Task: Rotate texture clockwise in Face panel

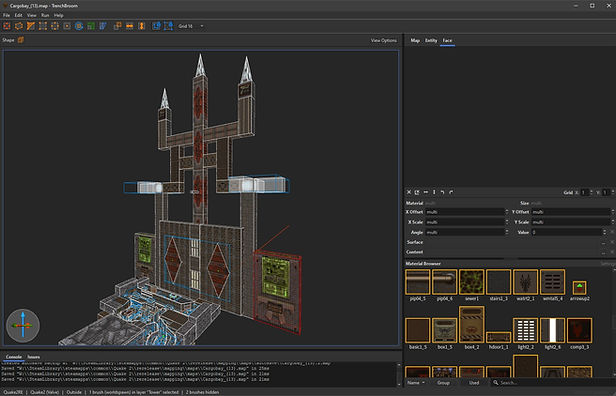Action: click(x=451, y=192)
